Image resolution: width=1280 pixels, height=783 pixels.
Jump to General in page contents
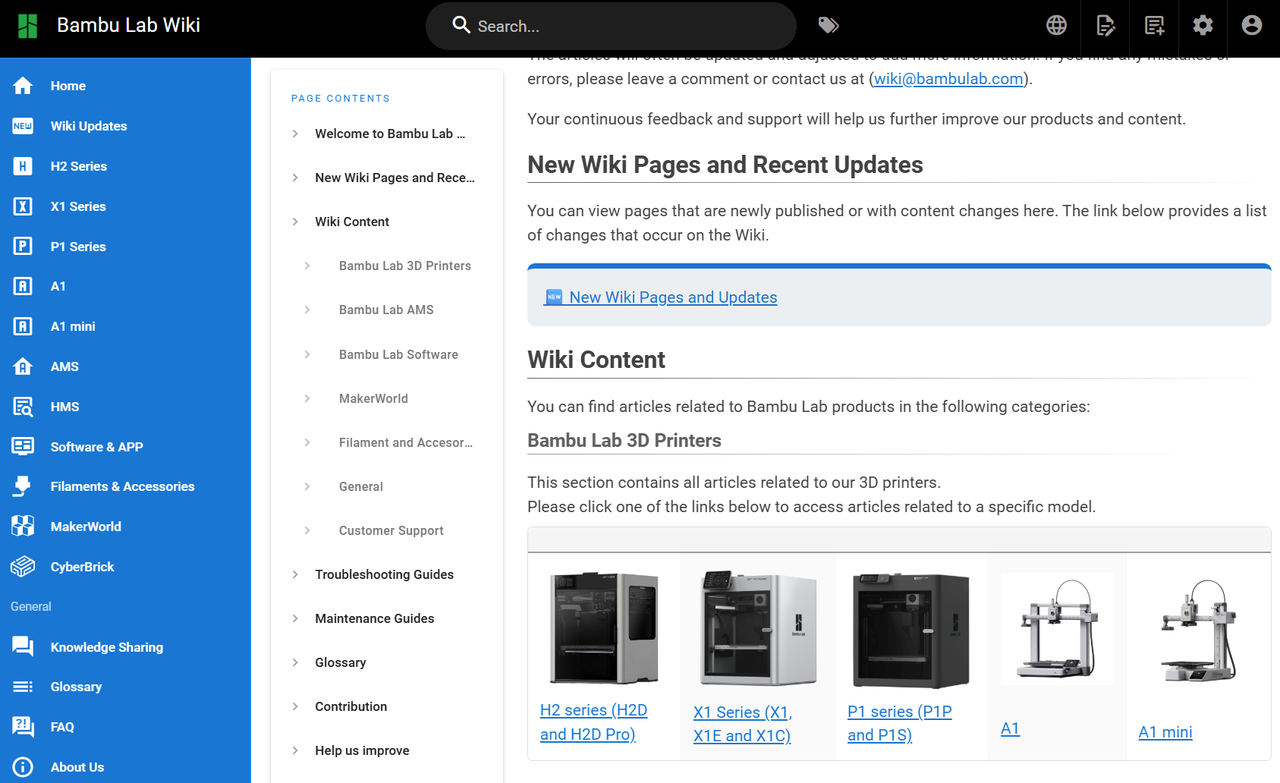[x=361, y=486]
